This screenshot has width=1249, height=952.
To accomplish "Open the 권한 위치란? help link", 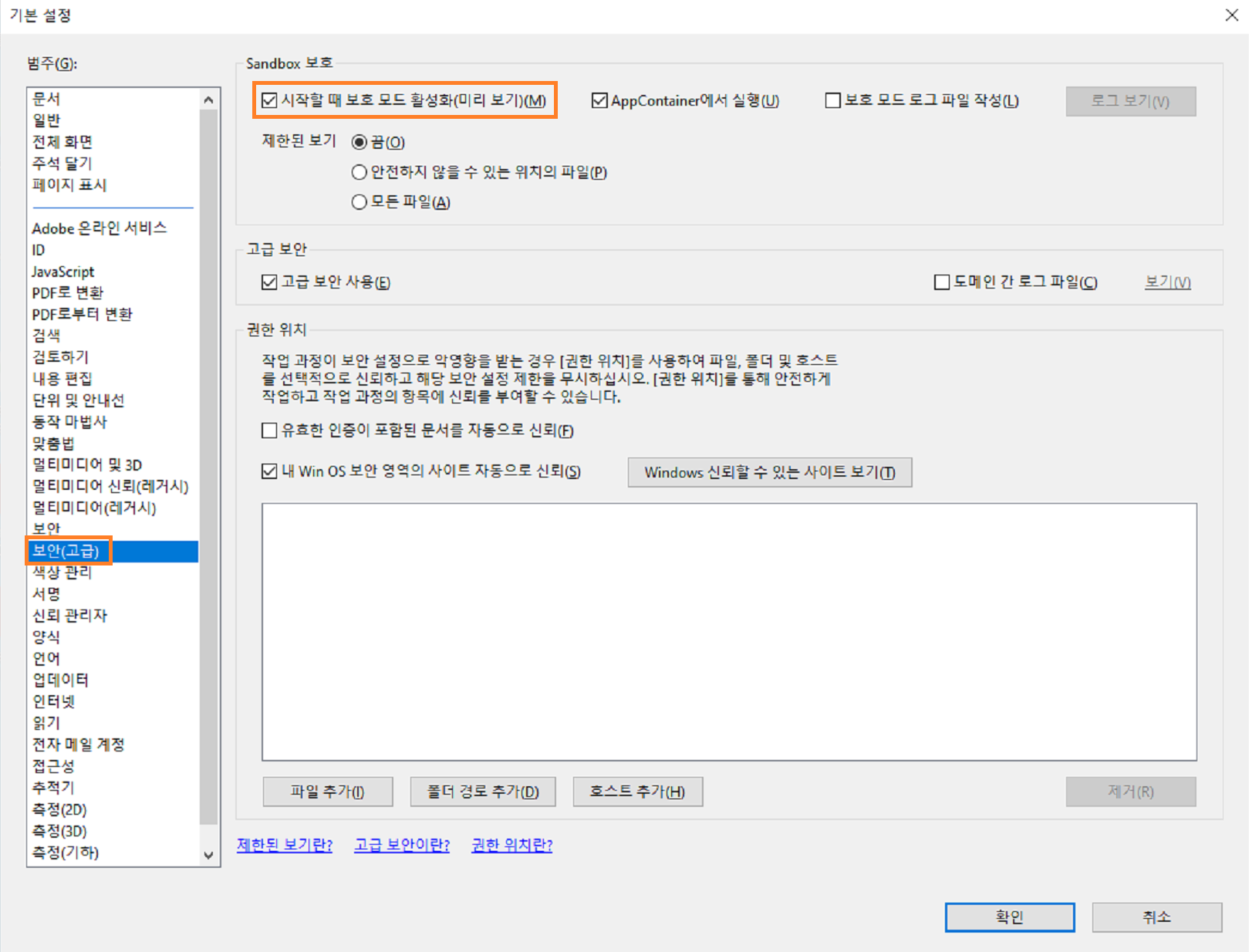I will click(x=511, y=845).
